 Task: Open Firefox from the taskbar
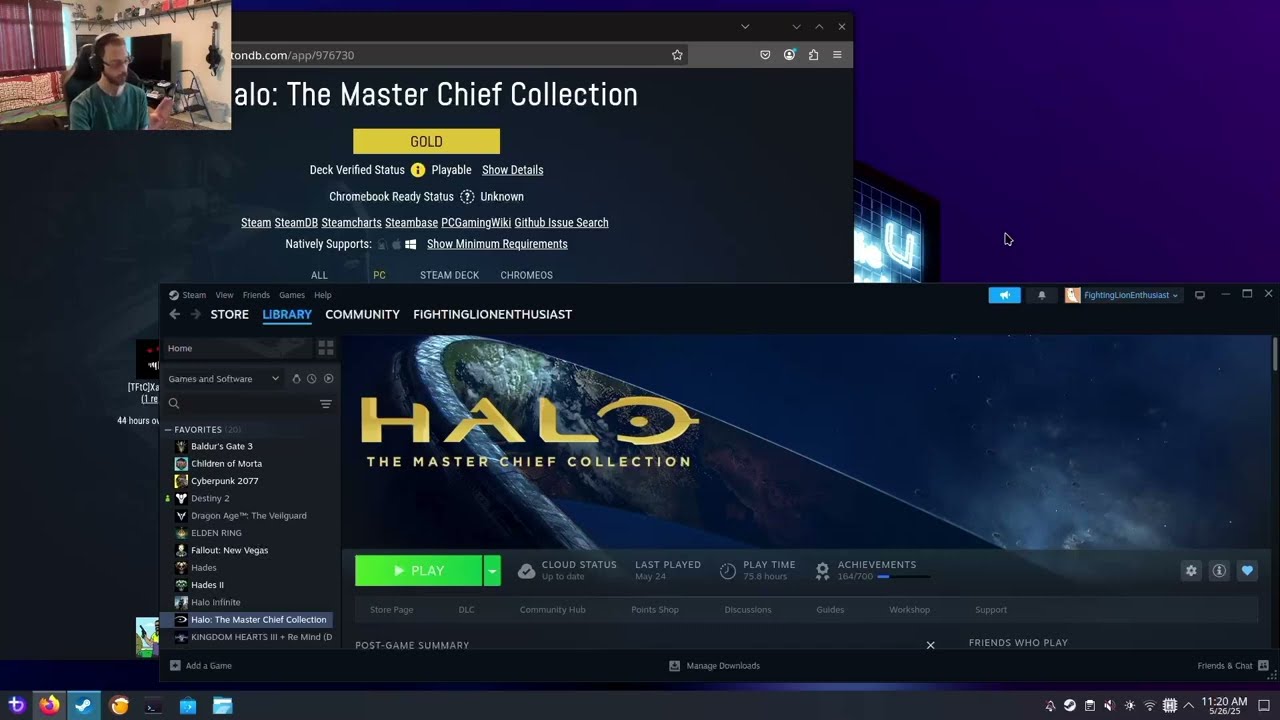point(49,705)
